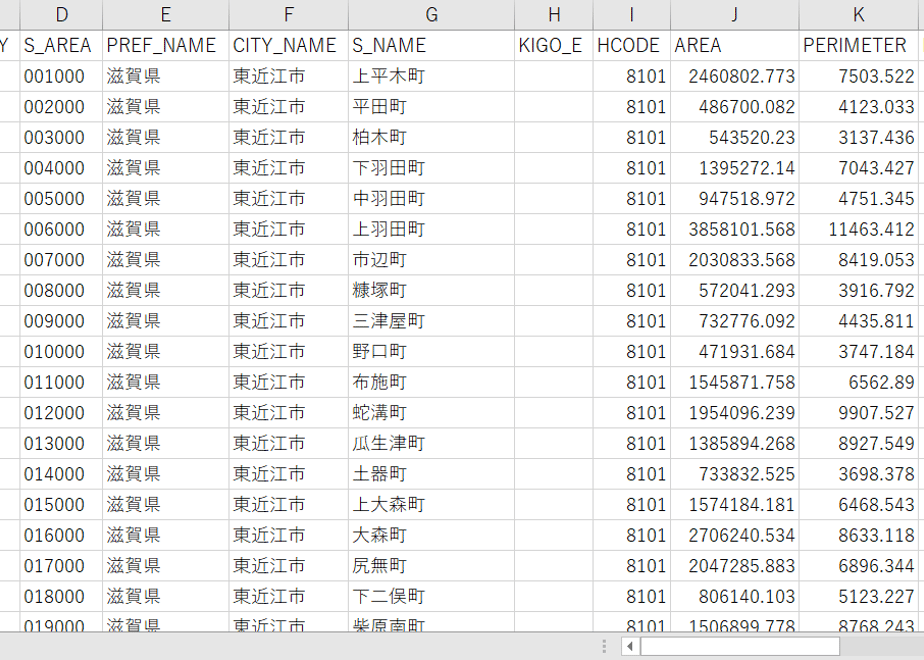Select the AREA header cell
The height and width of the screenshot is (660, 924).
(735, 45)
